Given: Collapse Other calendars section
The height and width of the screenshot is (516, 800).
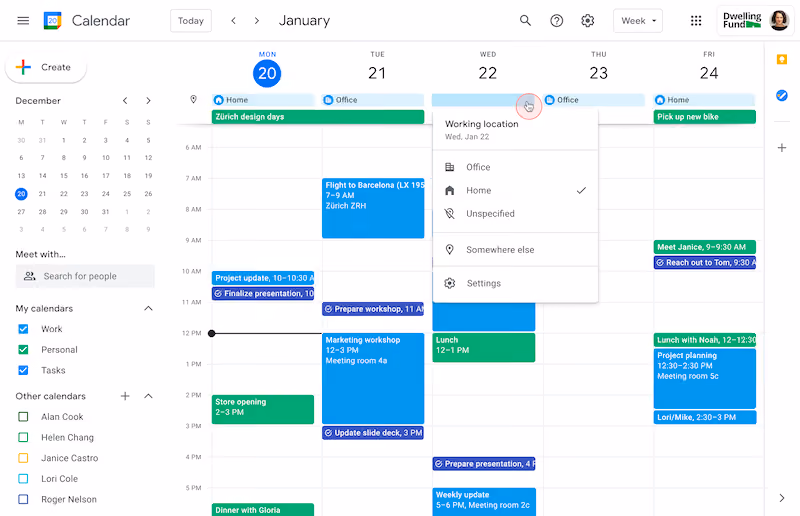Looking at the screenshot, I should [148, 396].
